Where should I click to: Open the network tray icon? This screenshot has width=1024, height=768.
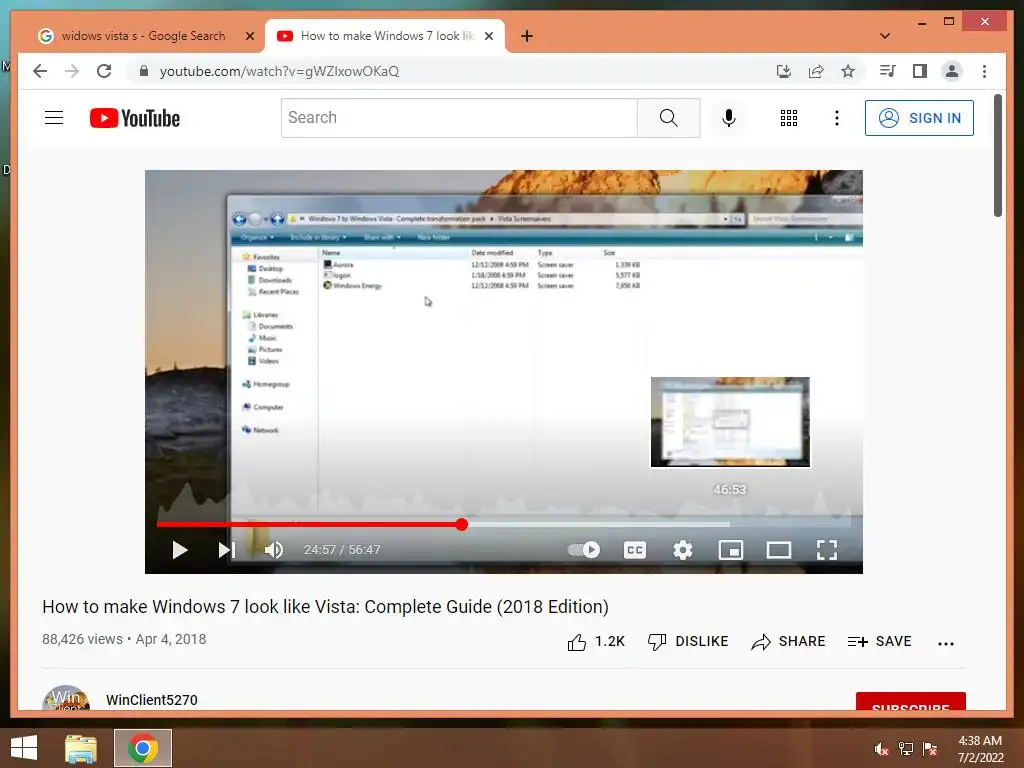[906, 749]
